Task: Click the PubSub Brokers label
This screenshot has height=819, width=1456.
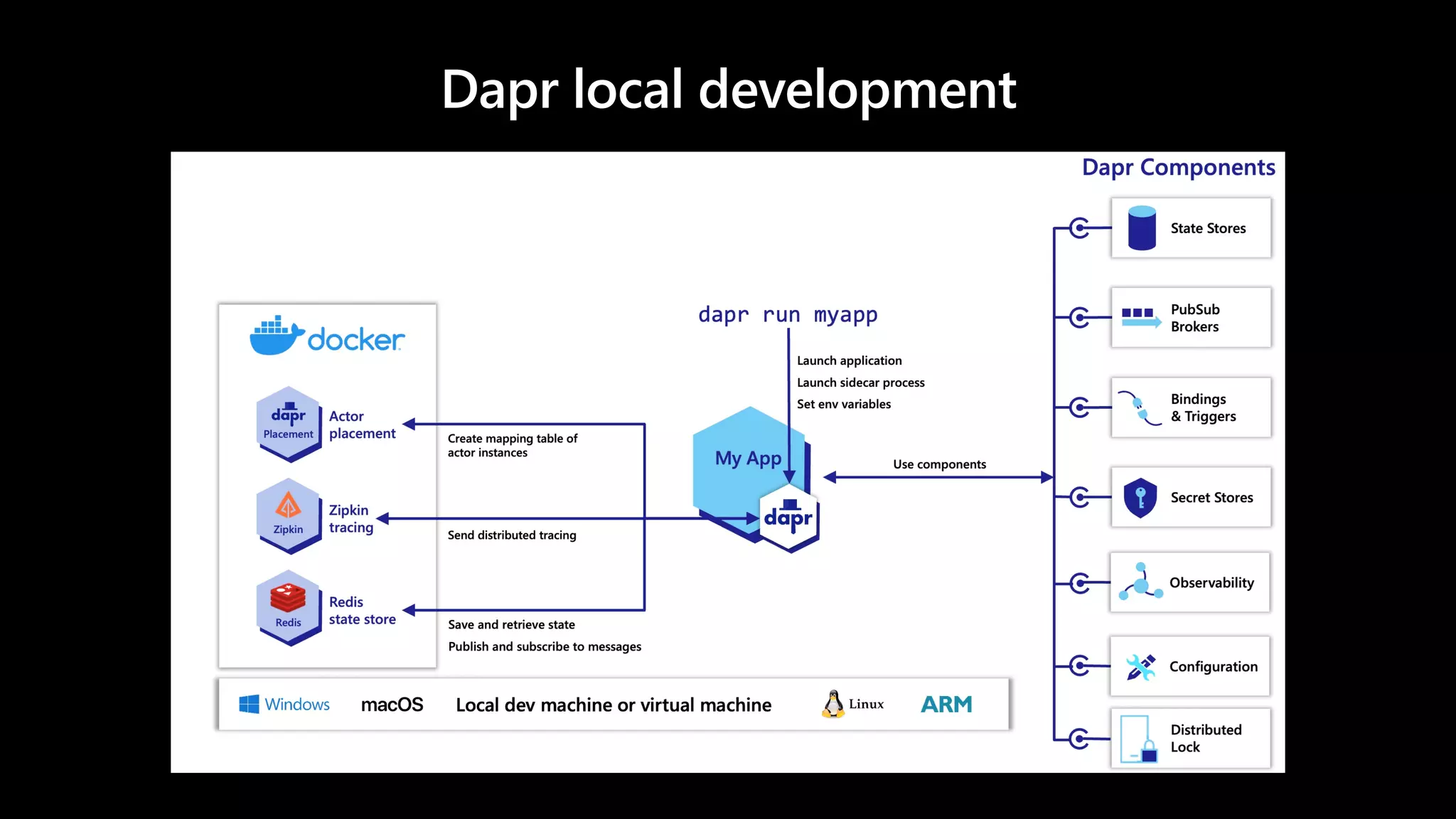Action: (x=1195, y=318)
